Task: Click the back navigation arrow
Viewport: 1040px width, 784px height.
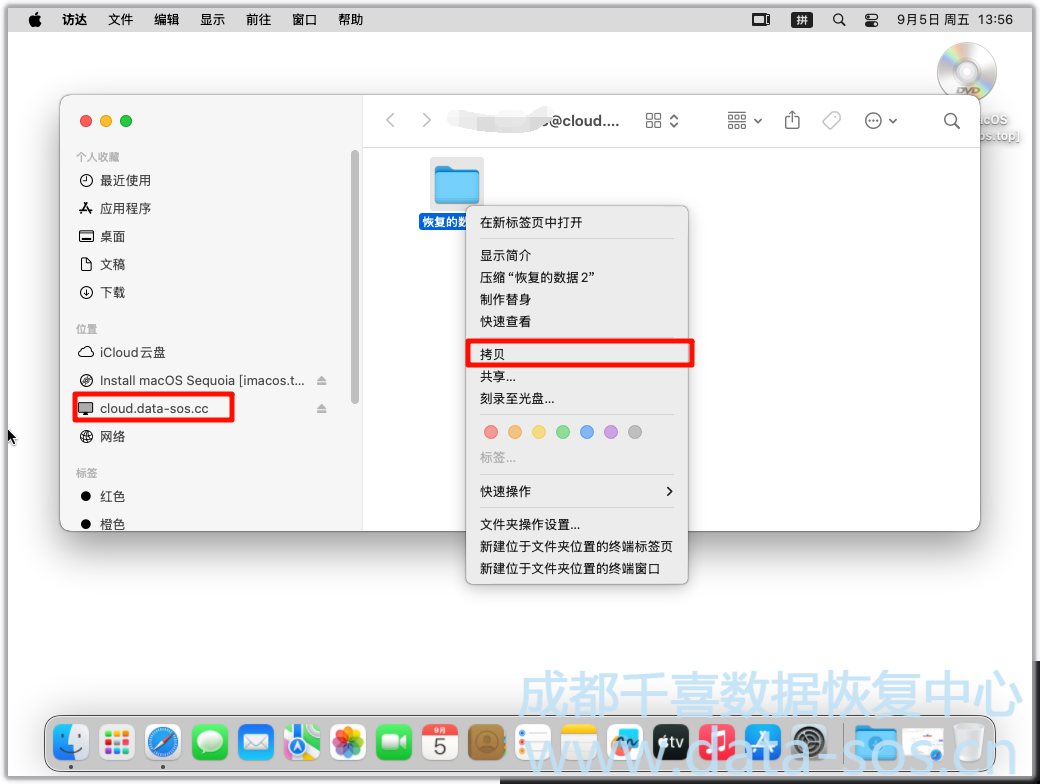Action: pos(391,121)
